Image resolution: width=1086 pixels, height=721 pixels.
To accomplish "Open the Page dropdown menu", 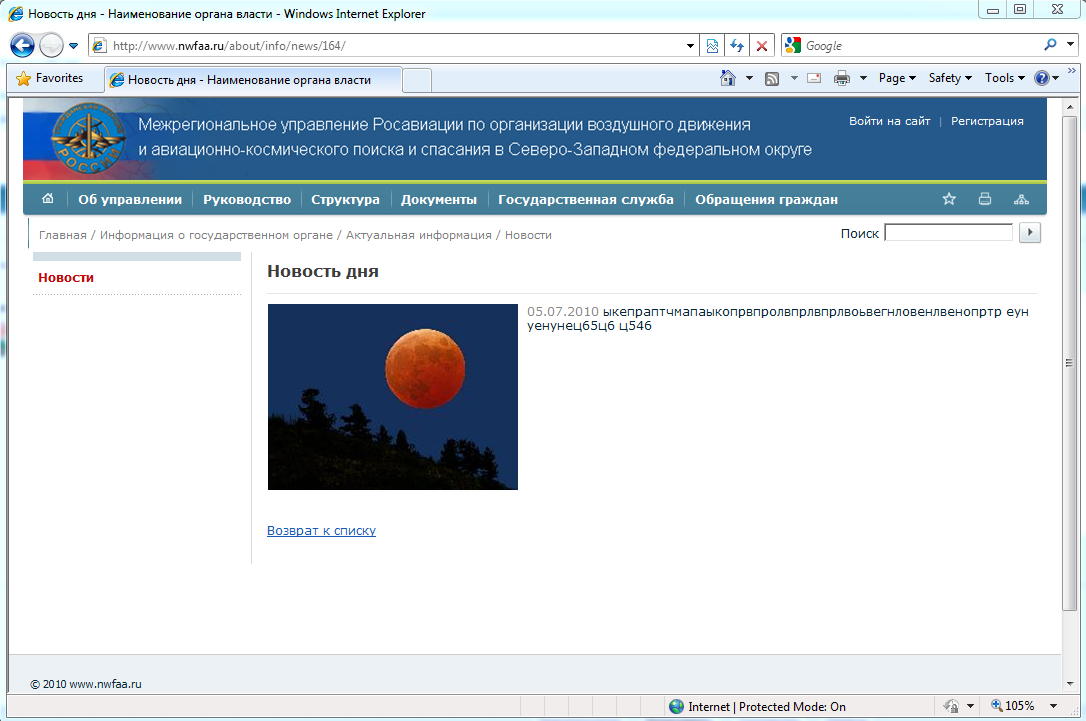I will pos(897,78).
